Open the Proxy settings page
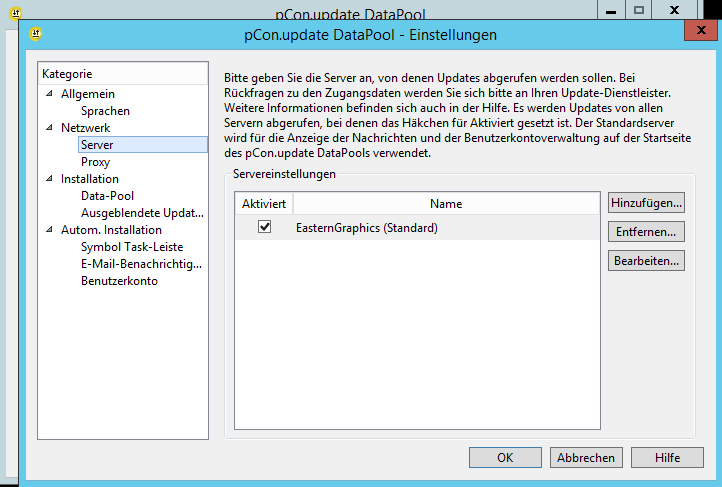 coord(95,162)
